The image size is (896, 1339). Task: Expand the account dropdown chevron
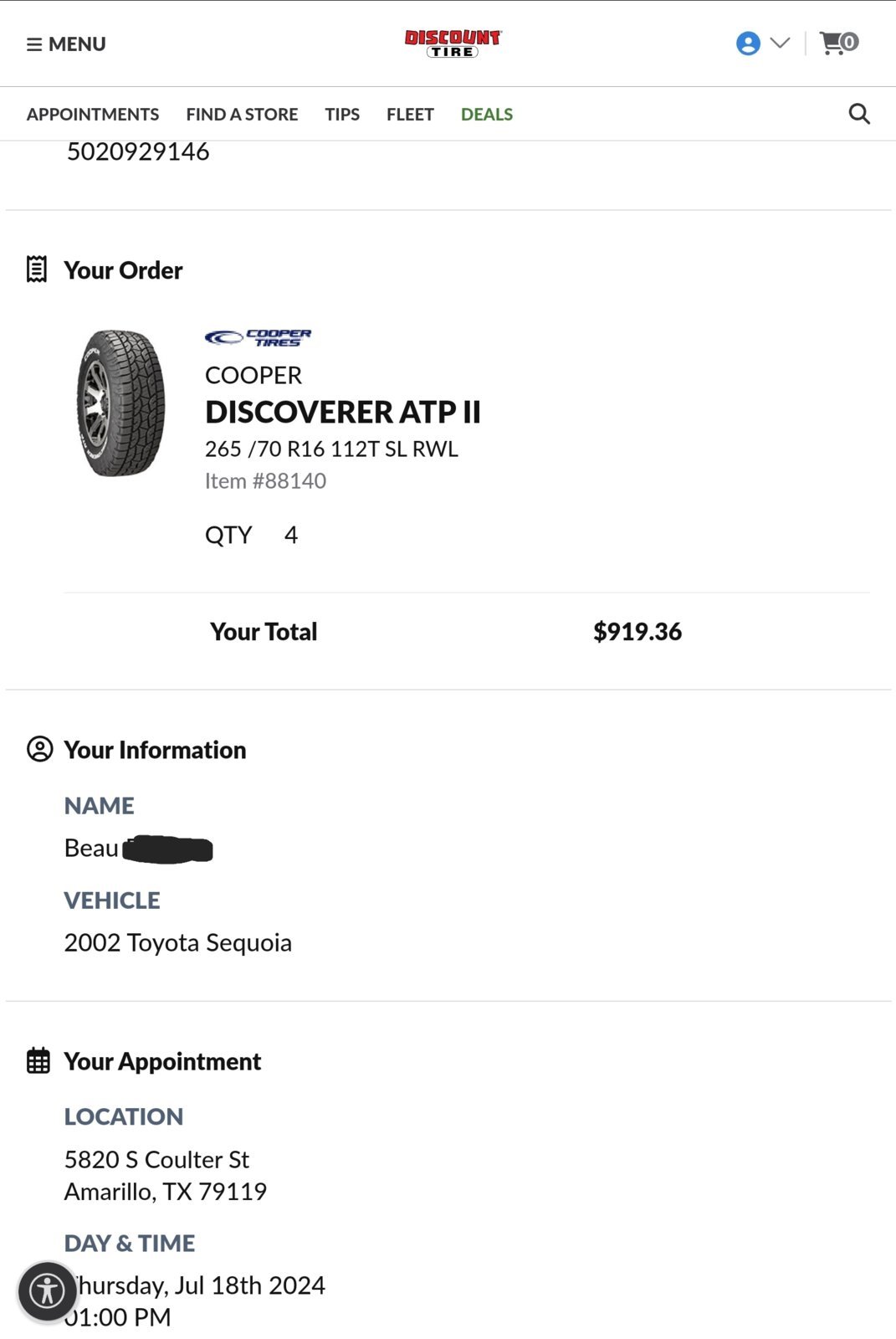click(780, 43)
